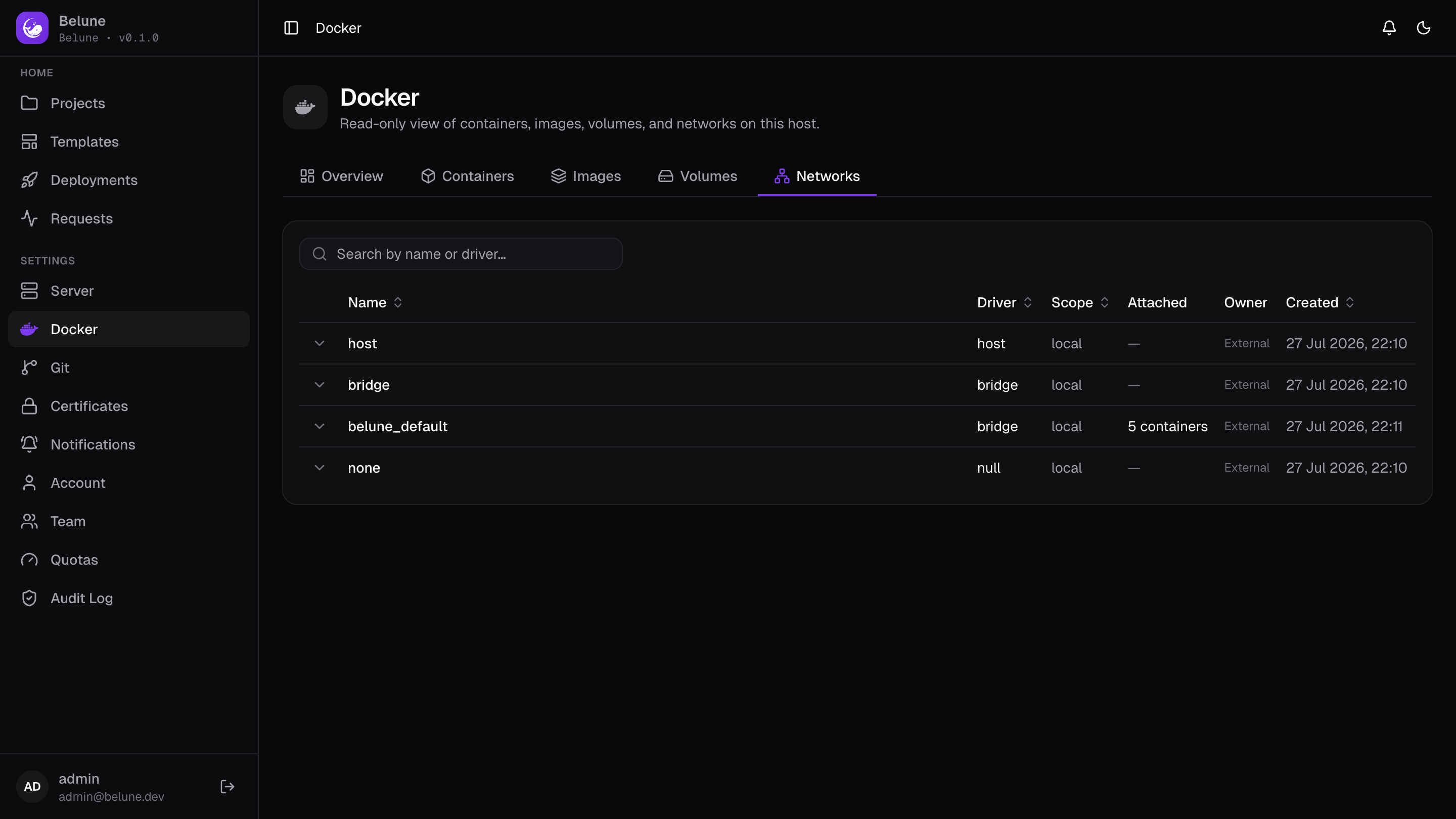Switch to the Volumes tab

click(x=698, y=176)
